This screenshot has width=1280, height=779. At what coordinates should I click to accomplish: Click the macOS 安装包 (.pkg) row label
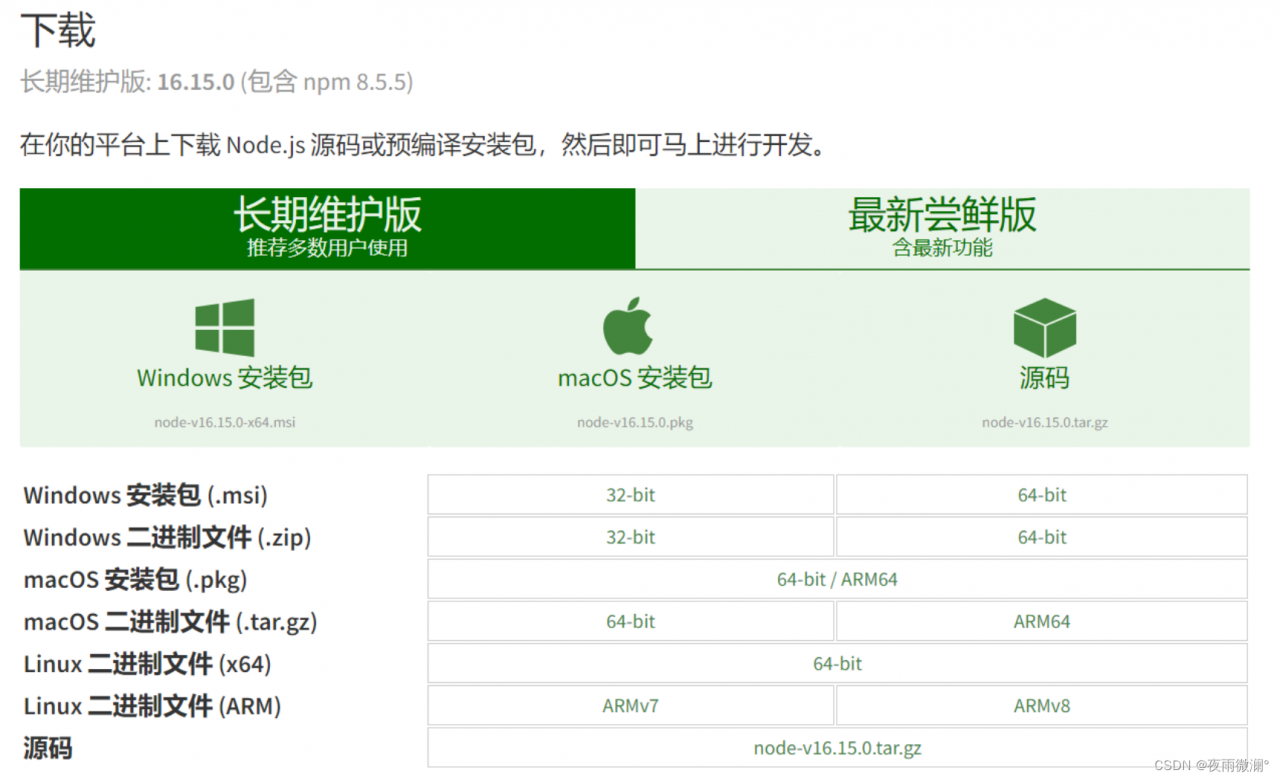[x=135, y=579]
